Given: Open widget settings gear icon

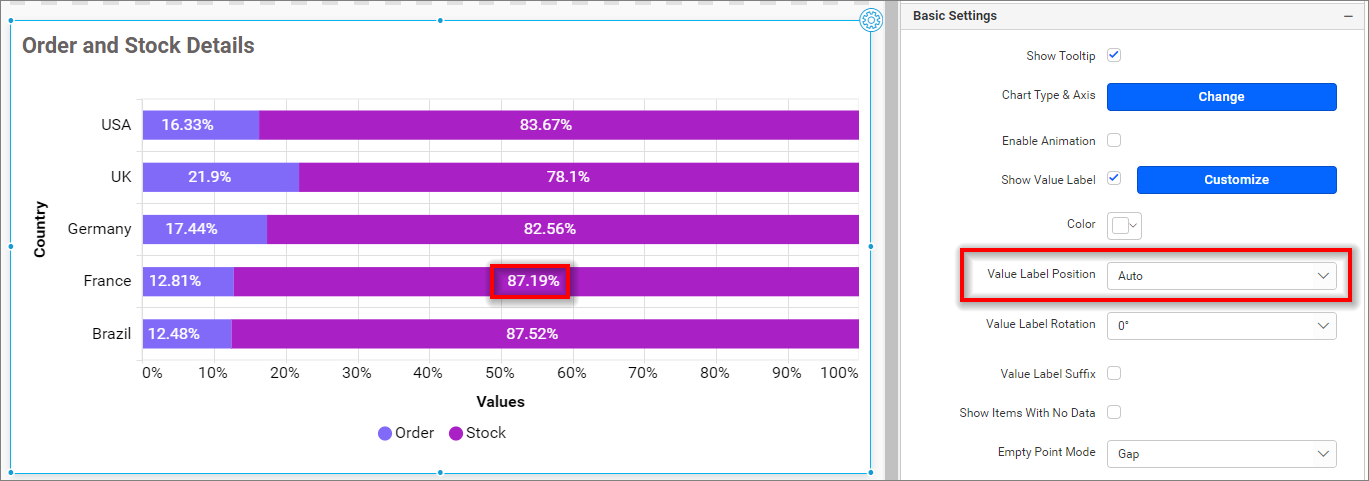Looking at the screenshot, I should 871,20.
